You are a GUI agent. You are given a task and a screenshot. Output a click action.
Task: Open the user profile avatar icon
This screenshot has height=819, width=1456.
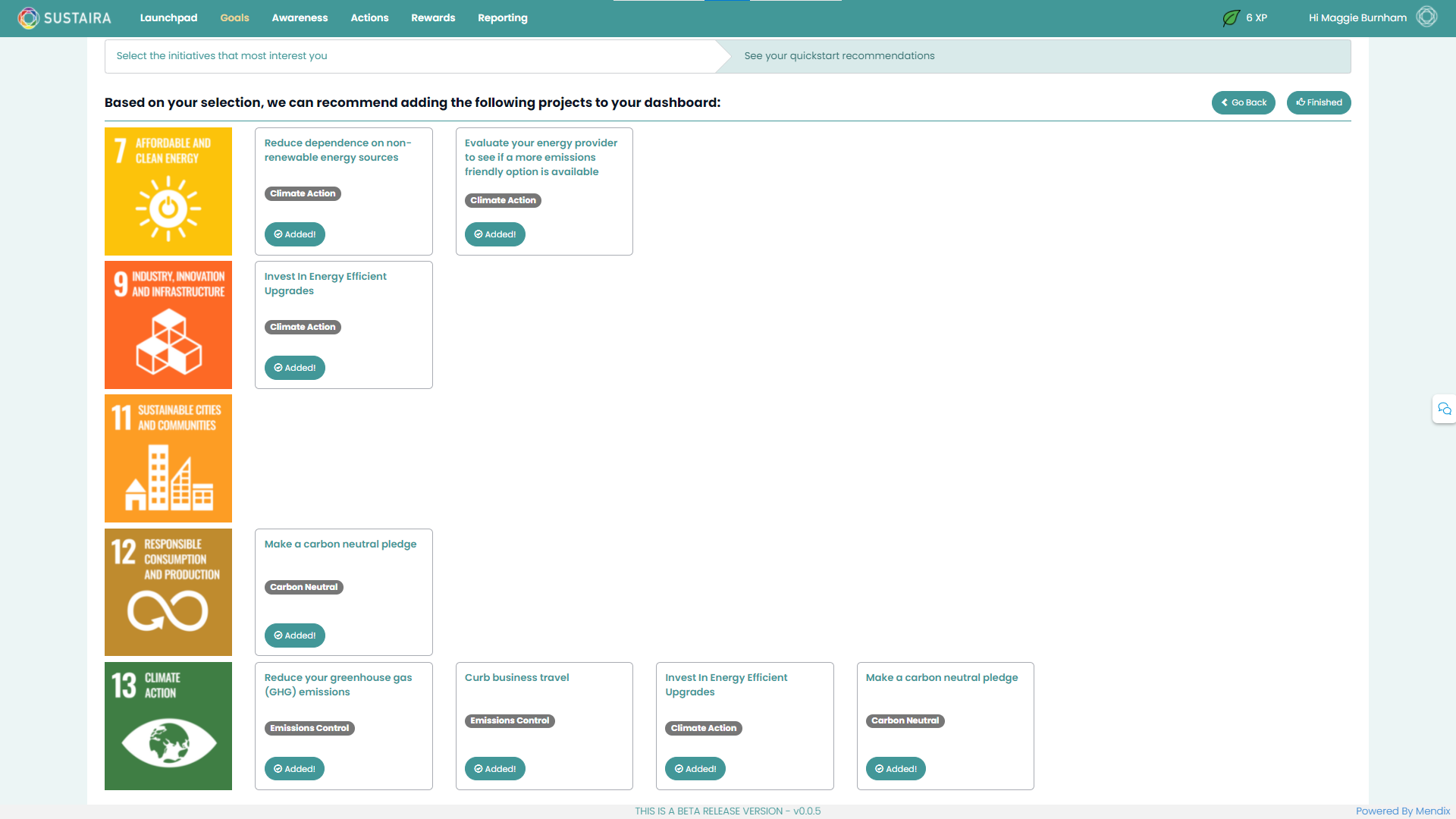tap(1426, 17)
